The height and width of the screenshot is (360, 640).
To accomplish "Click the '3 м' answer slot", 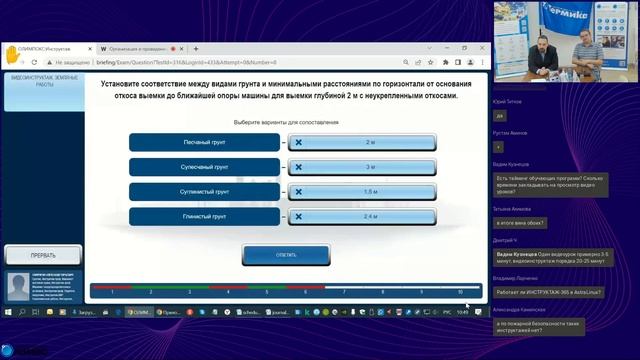I will tap(362, 167).
